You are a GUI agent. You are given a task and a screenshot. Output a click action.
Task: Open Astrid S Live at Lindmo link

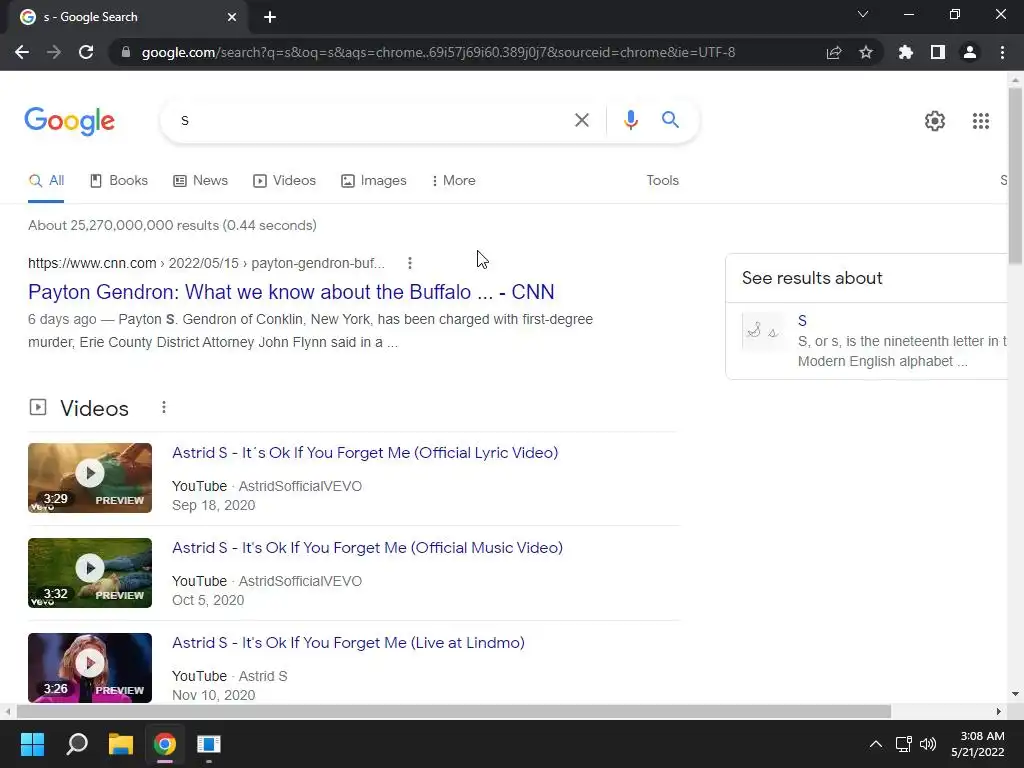348,643
